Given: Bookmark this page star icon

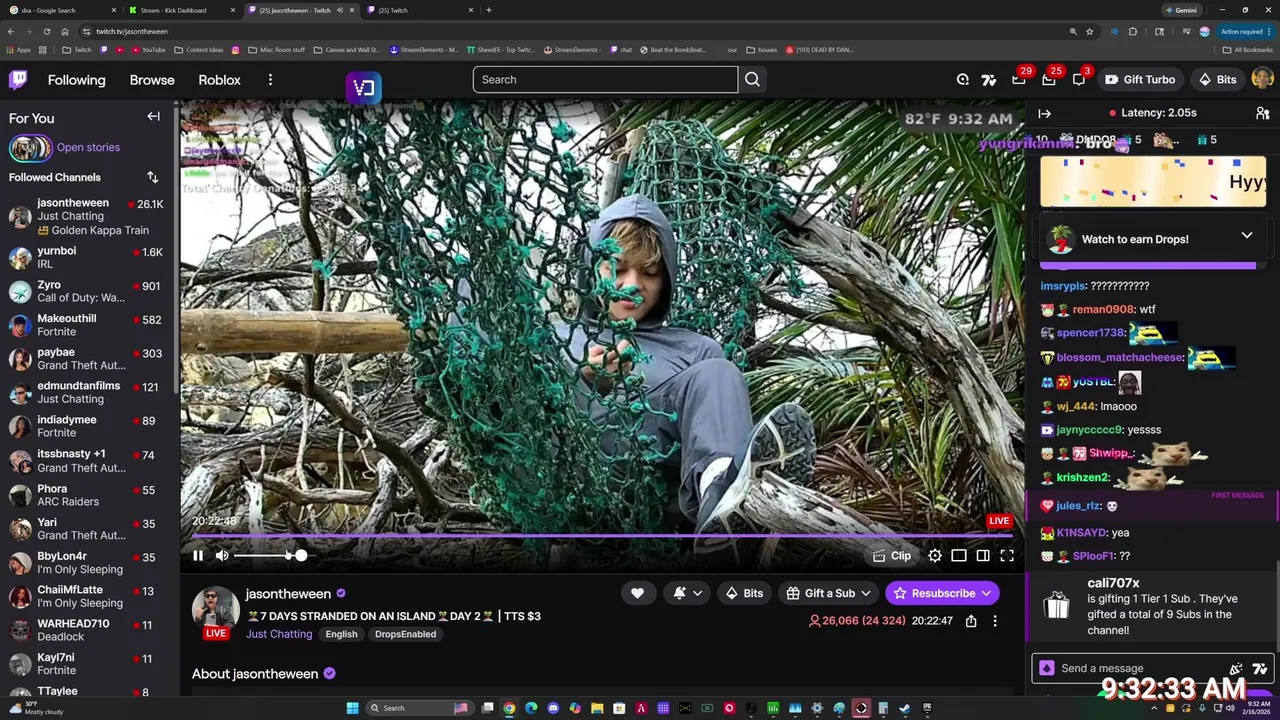Looking at the screenshot, I should coord(1090,31).
